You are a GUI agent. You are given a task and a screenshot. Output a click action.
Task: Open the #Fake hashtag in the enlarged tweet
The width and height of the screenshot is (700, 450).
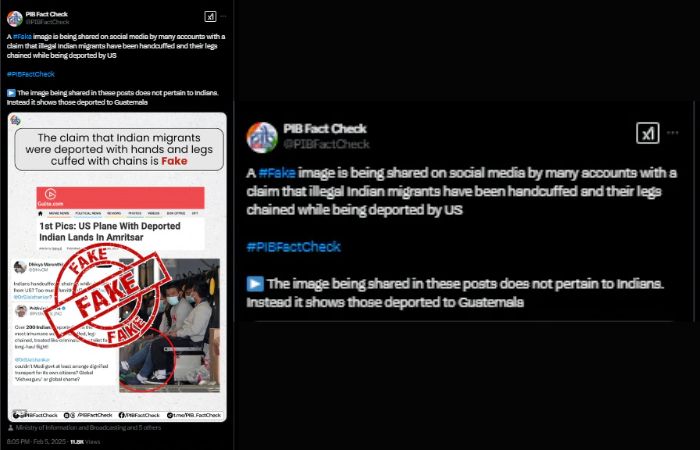[x=277, y=173]
